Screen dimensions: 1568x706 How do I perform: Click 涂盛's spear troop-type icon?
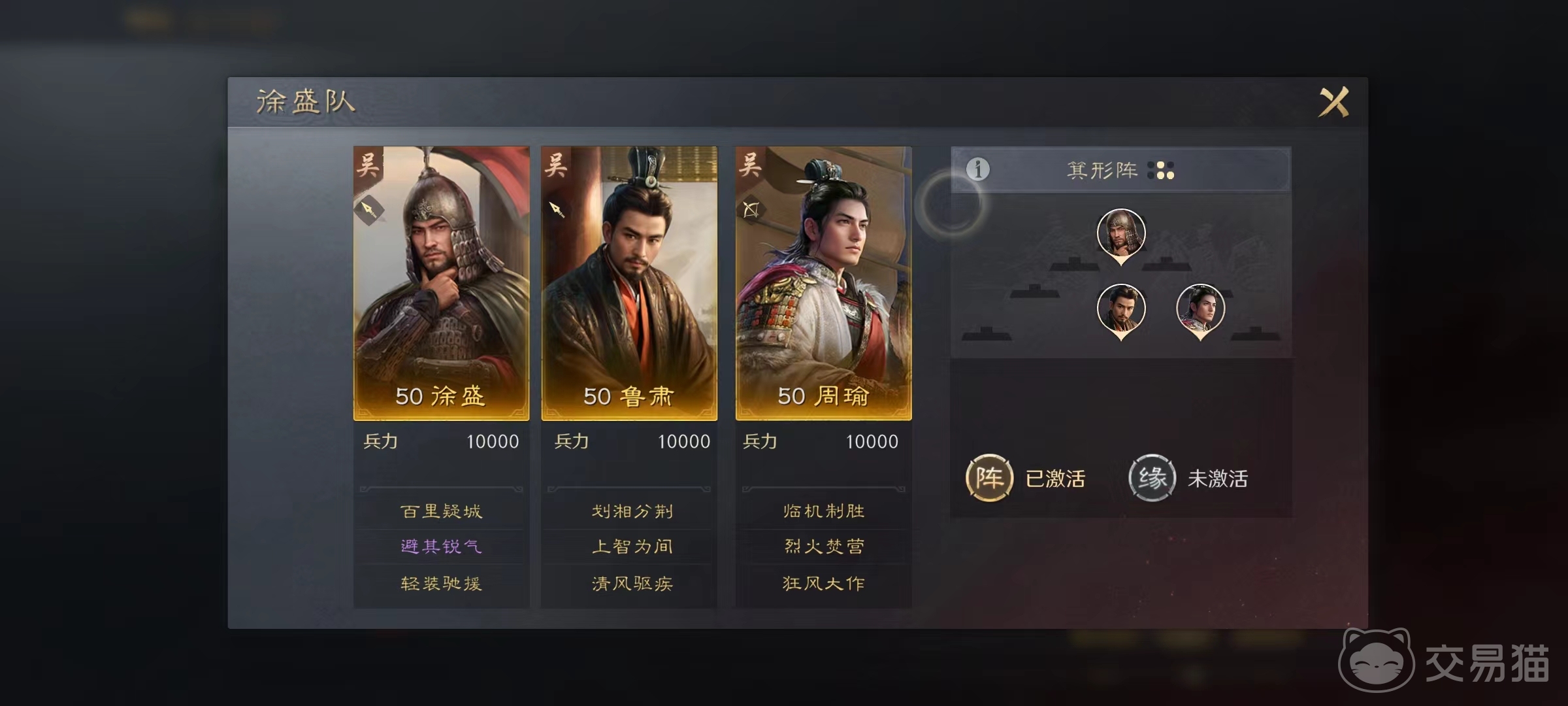369,210
